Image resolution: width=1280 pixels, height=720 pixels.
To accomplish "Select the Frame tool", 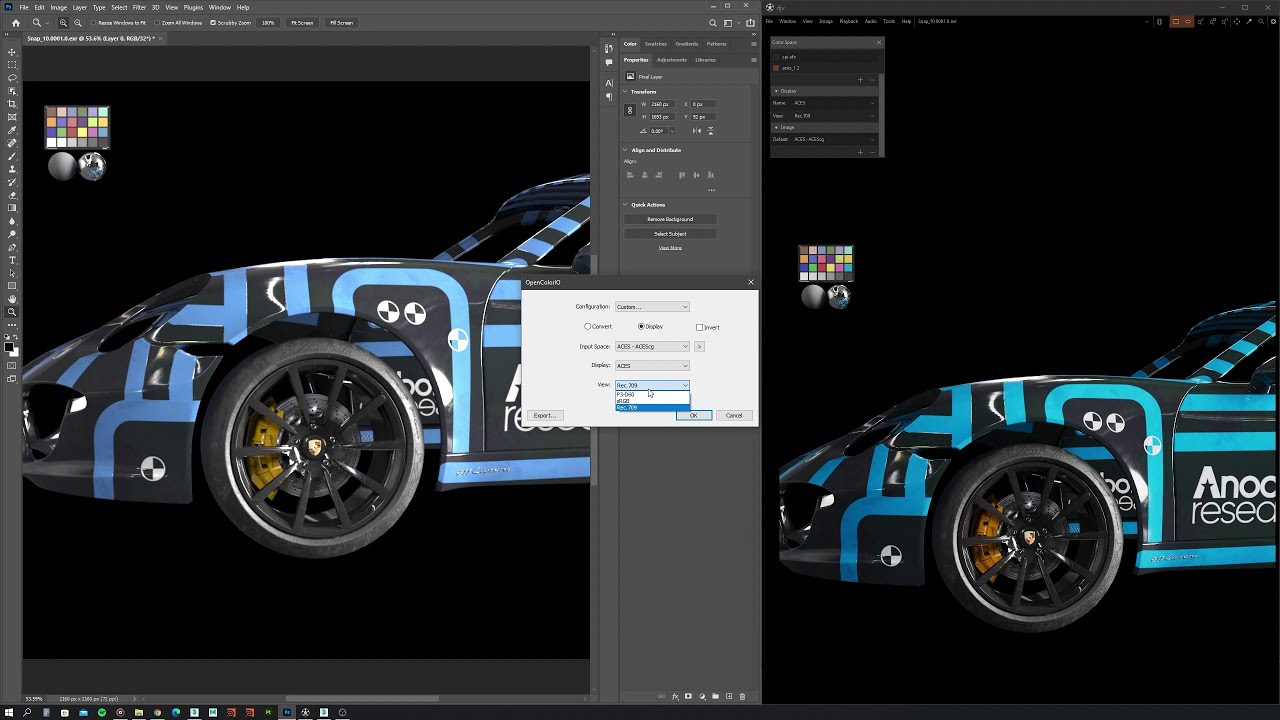I will [12, 117].
